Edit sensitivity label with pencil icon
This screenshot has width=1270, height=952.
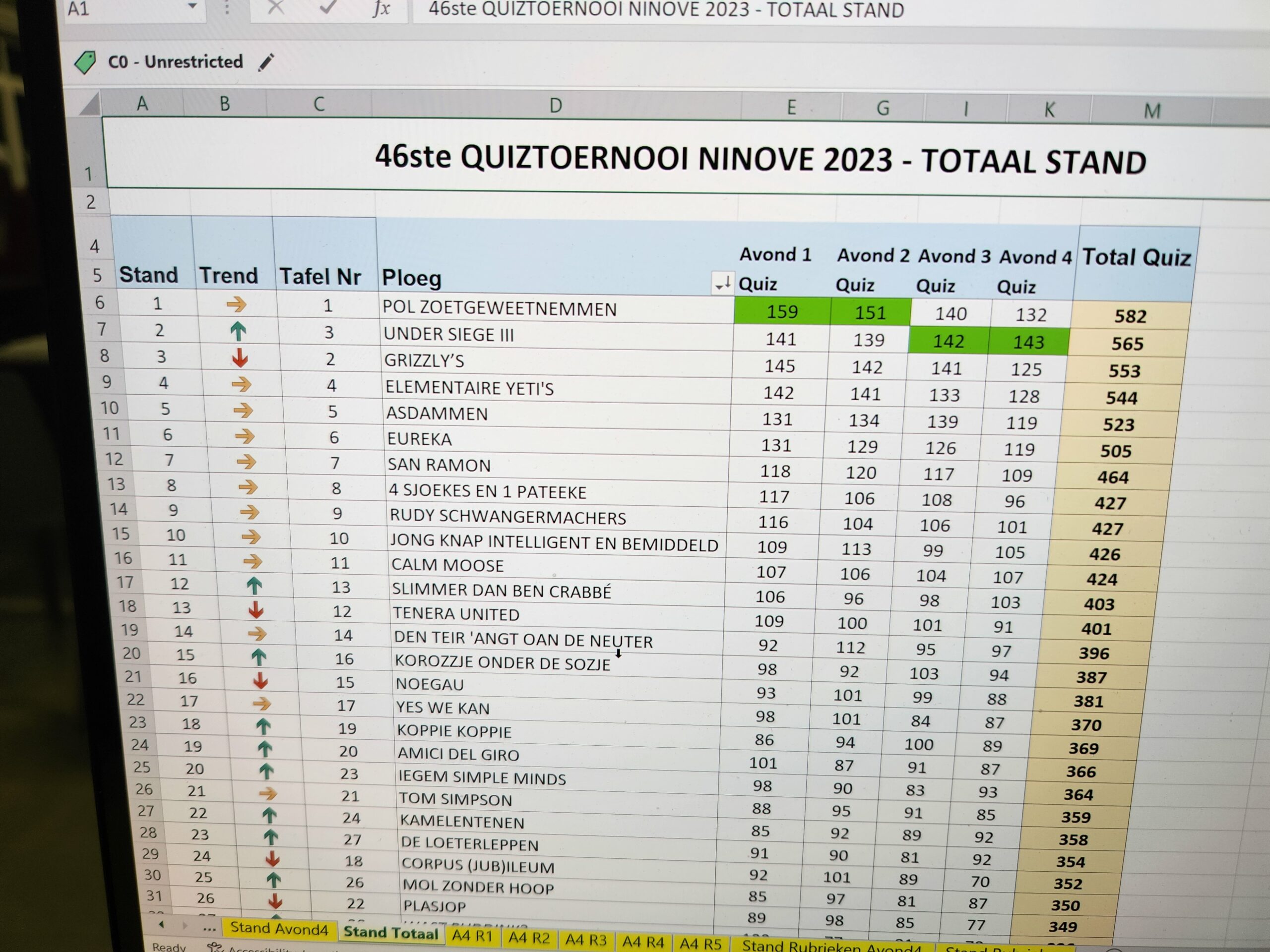tap(266, 62)
